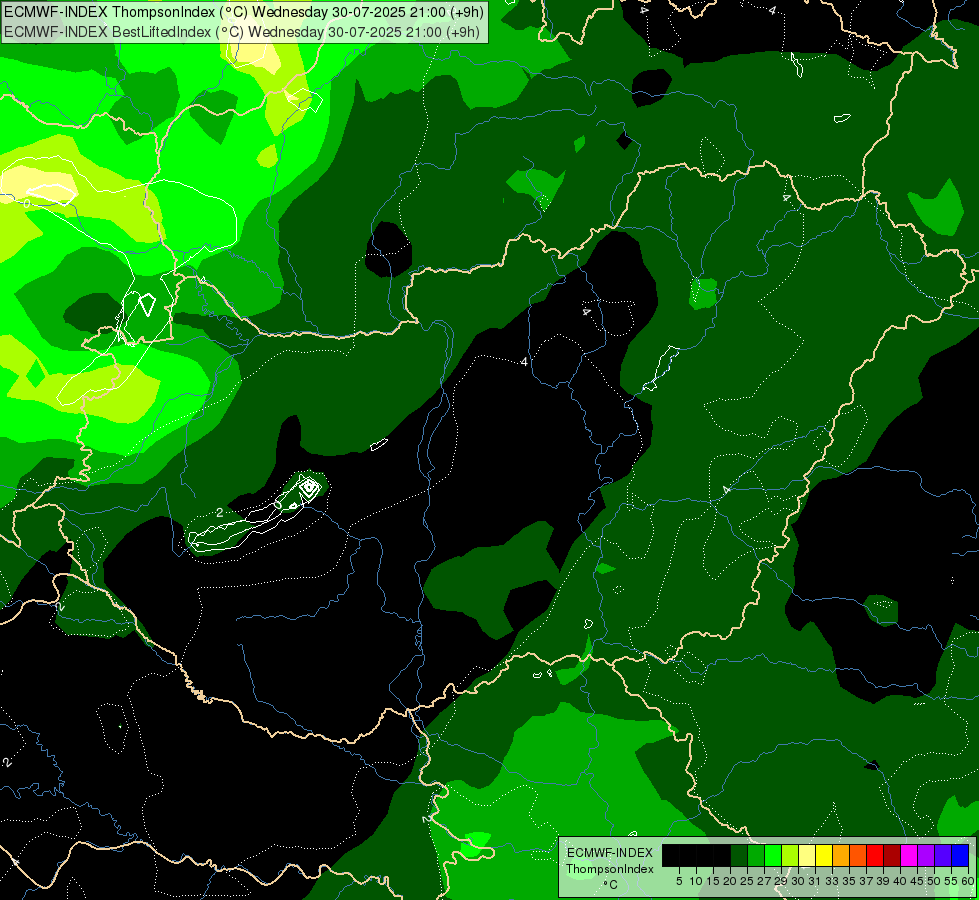Select the purple legend swatch (45–50)

coord(926,855)
